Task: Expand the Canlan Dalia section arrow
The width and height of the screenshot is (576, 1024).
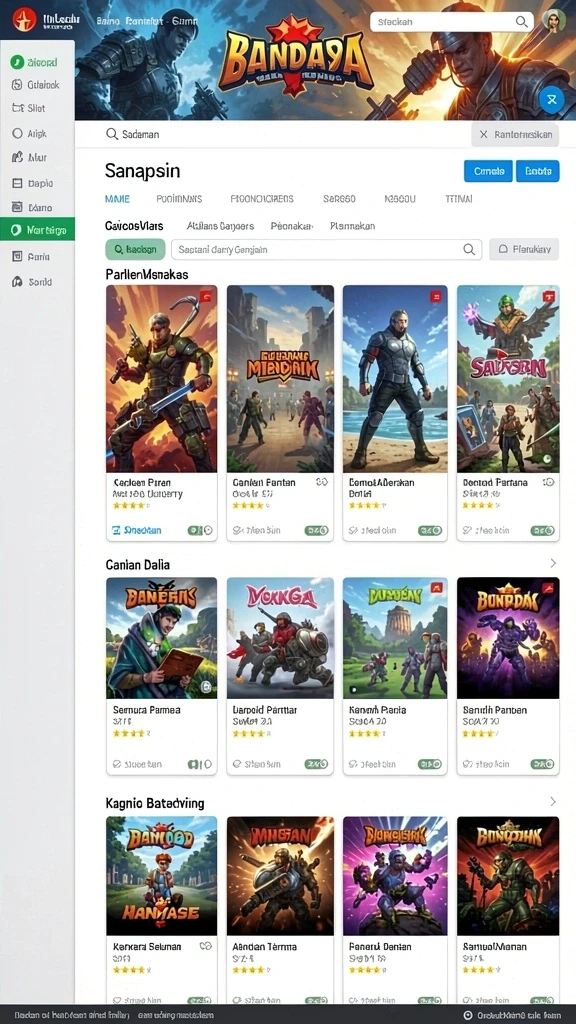Action: coord(553,563)
